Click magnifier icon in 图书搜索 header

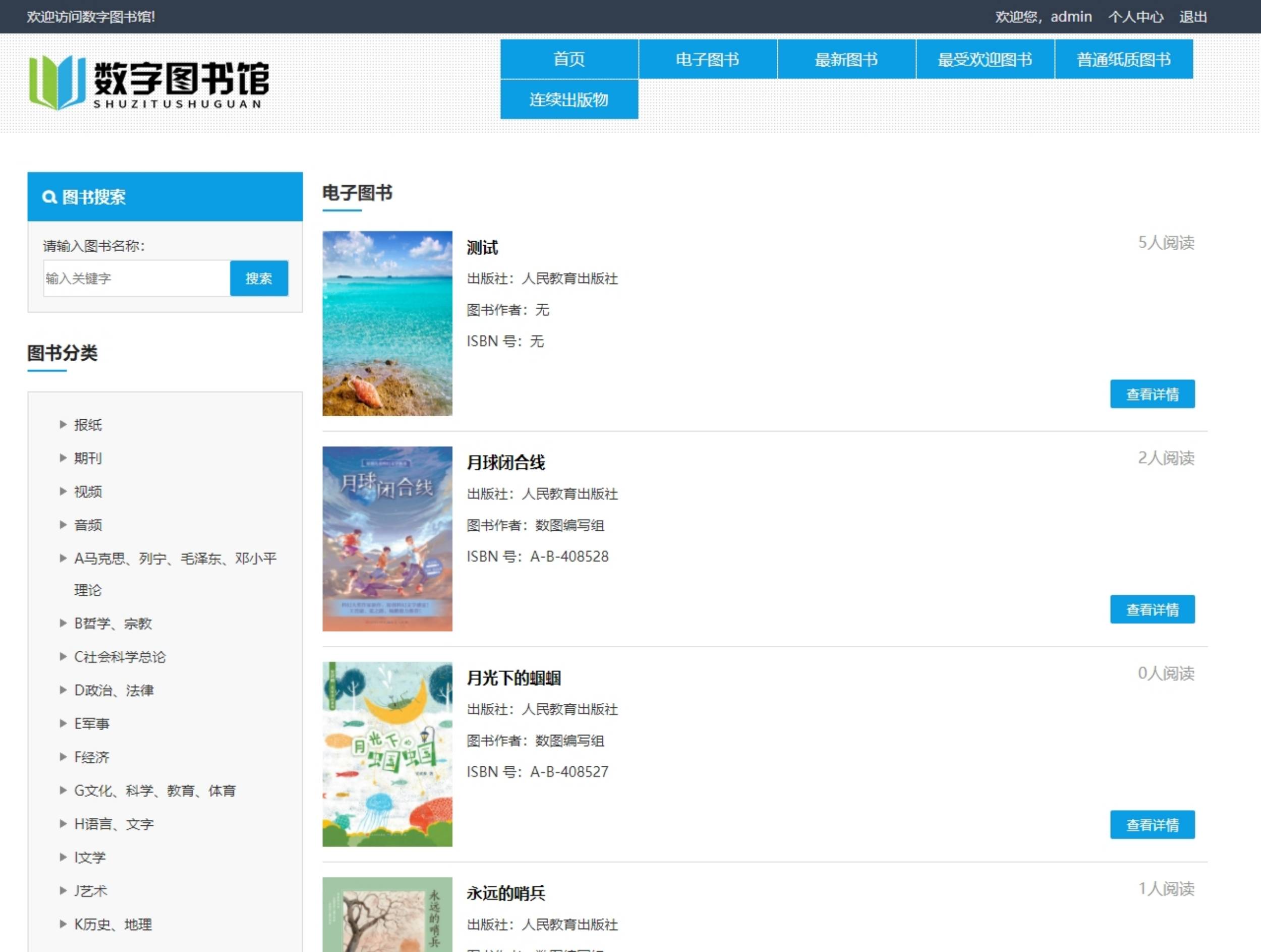49,197
